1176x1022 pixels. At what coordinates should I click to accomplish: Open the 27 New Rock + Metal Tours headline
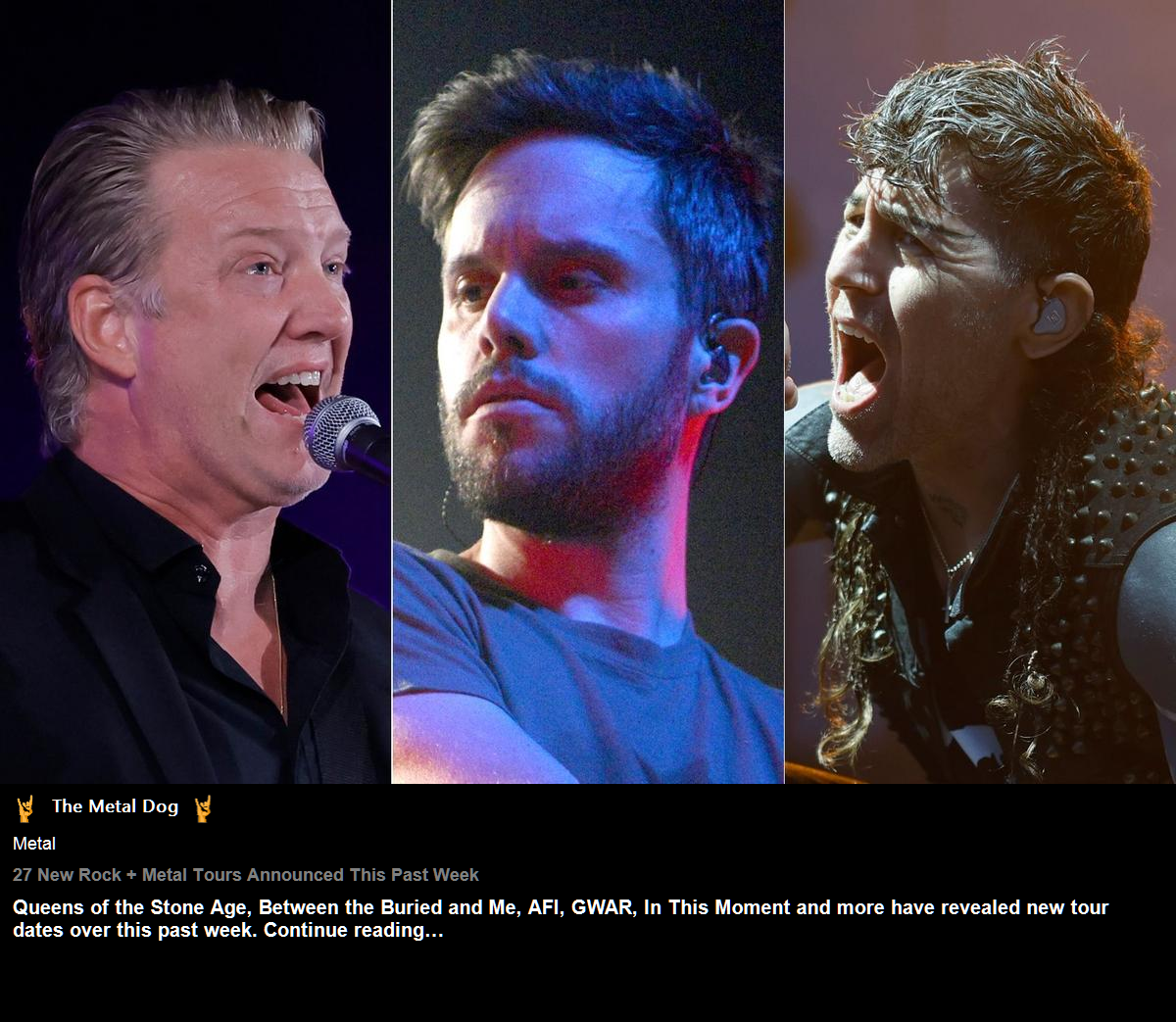tap(246, 875)
